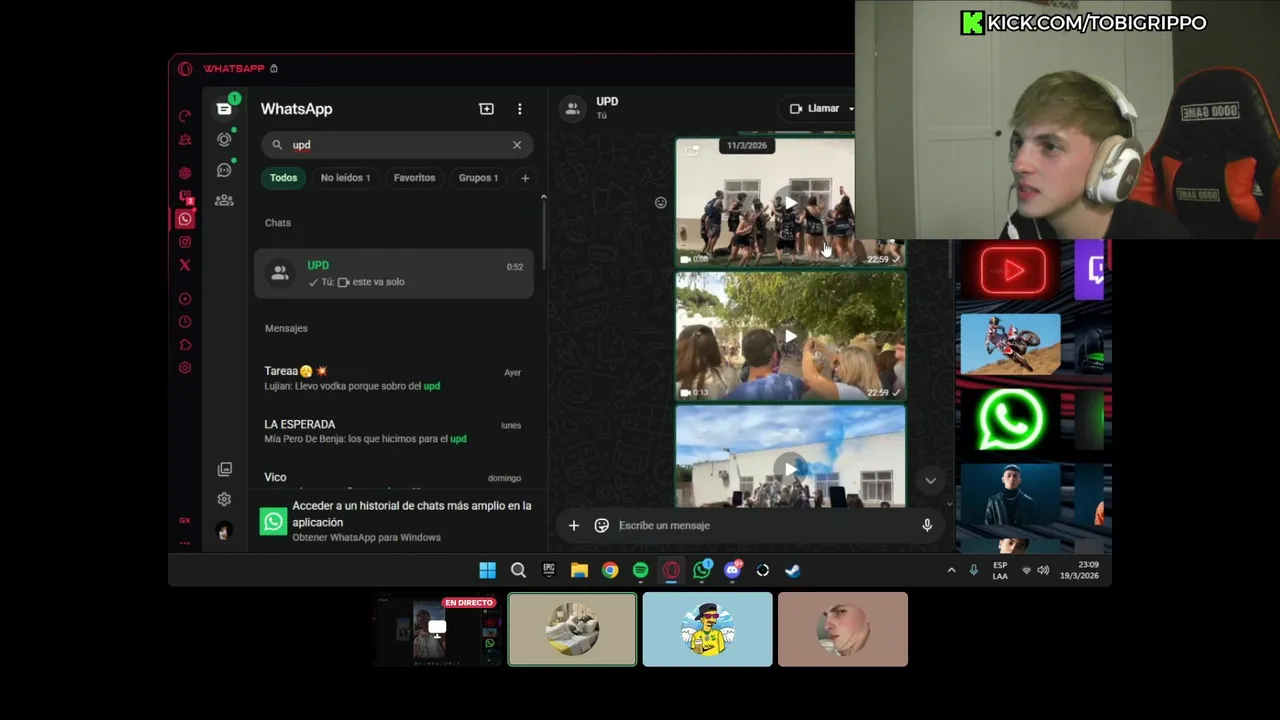Click the volume speaker tray icon

(1043, 570)
